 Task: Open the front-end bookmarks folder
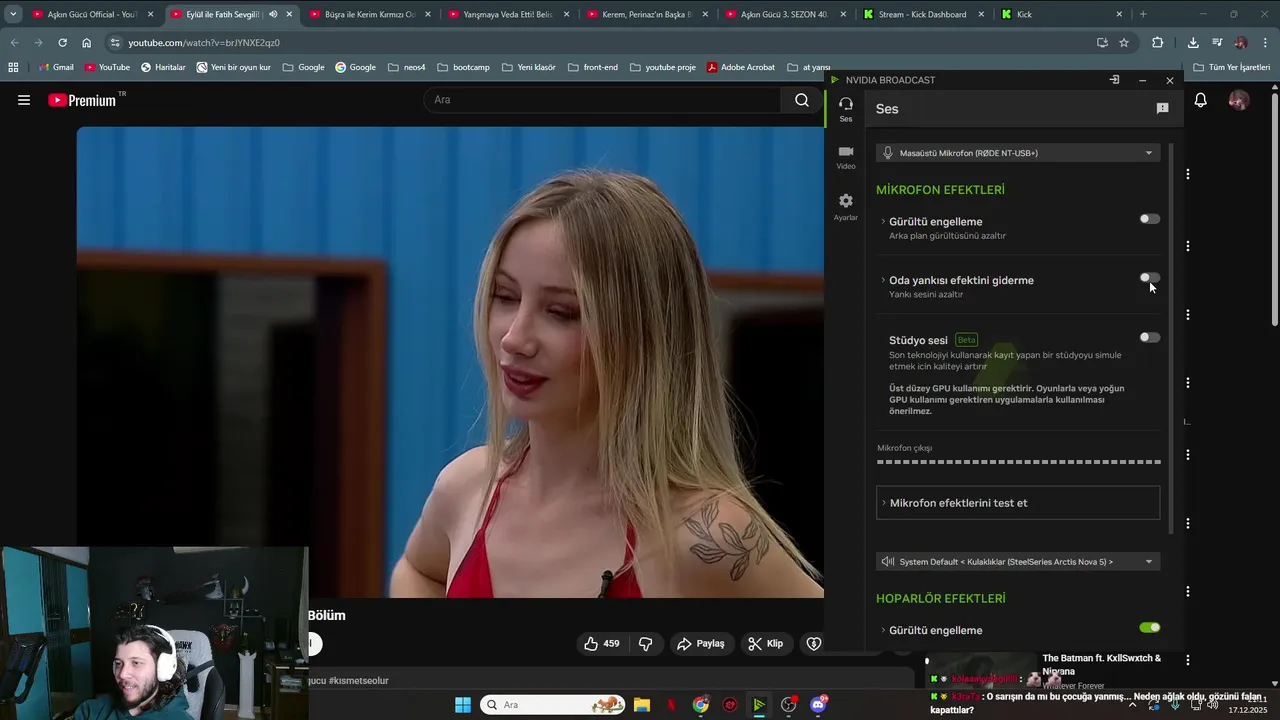592,67
